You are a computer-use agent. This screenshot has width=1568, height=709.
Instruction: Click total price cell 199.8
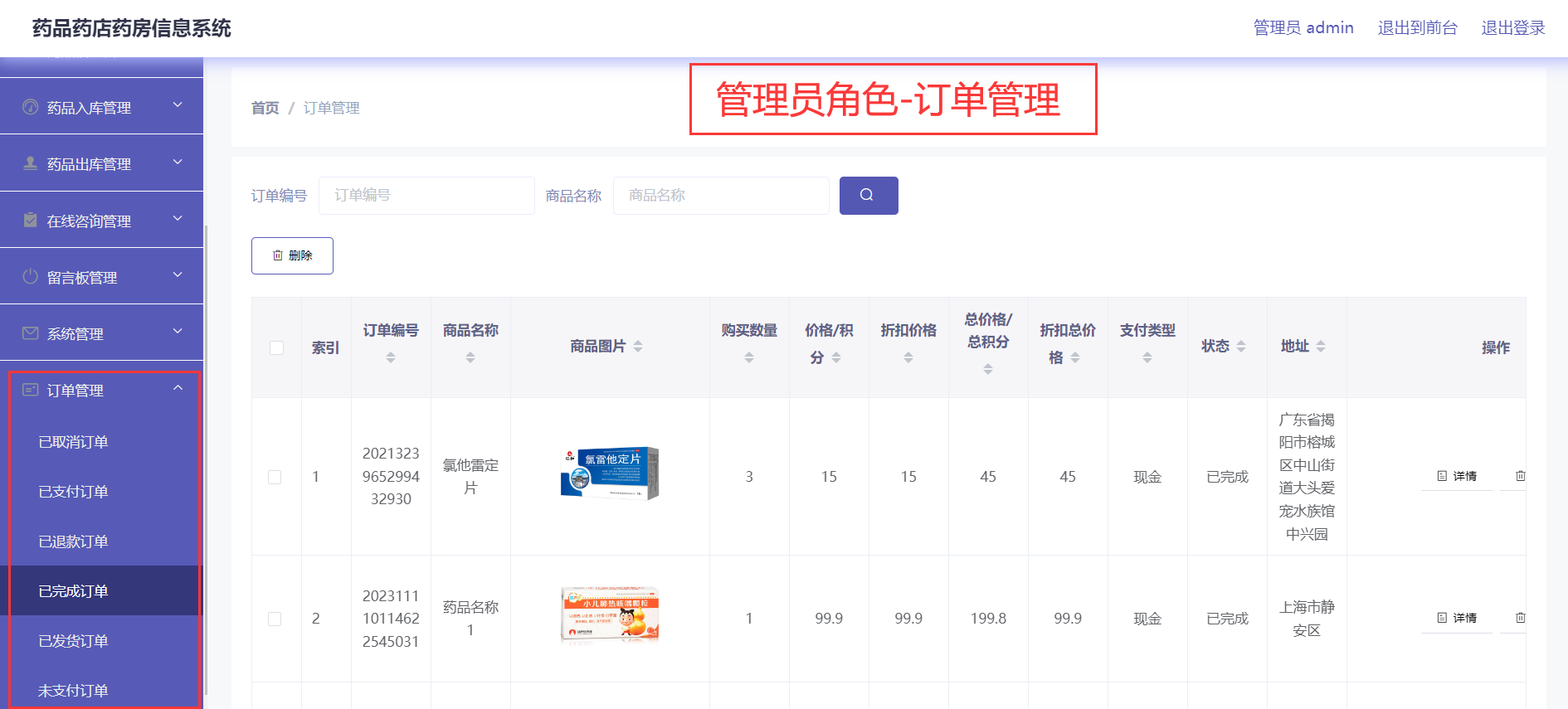point(988,619)
